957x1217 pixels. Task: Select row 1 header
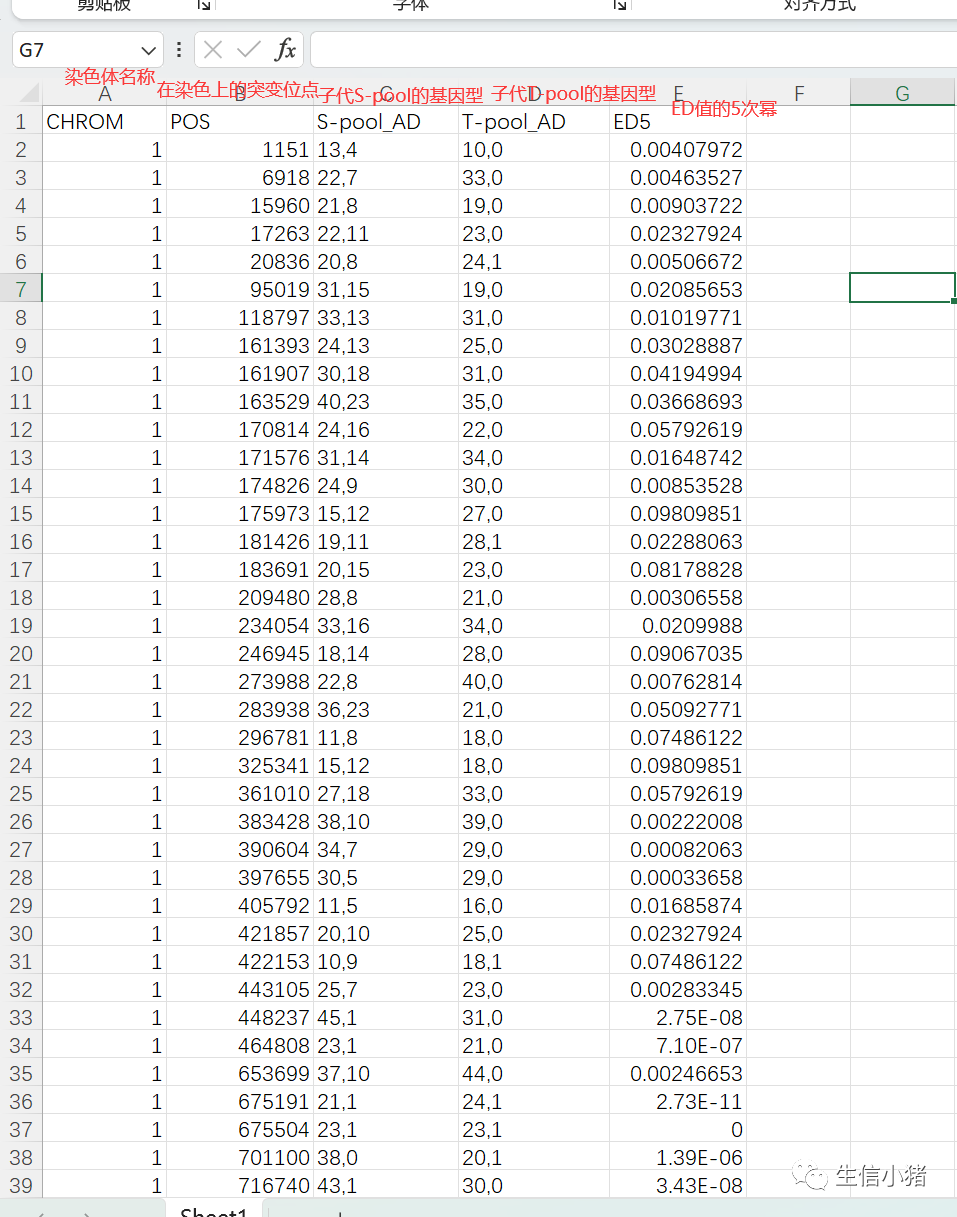coord(21,122)
